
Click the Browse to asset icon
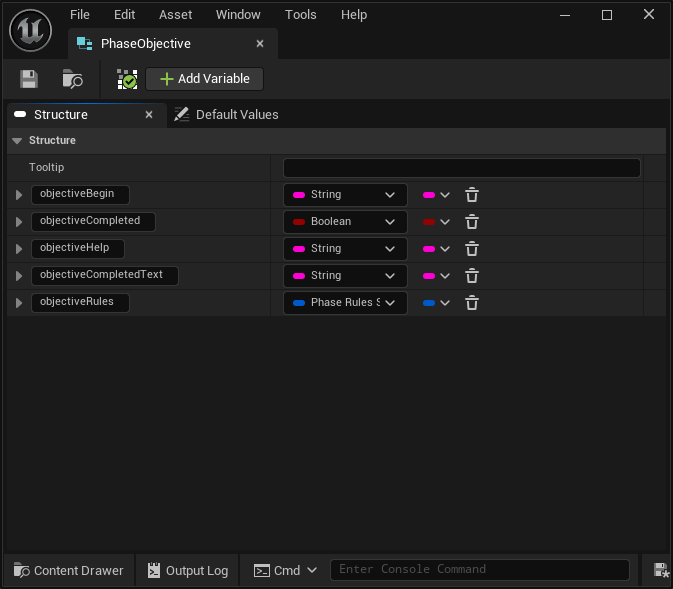[x=73, y=79]
